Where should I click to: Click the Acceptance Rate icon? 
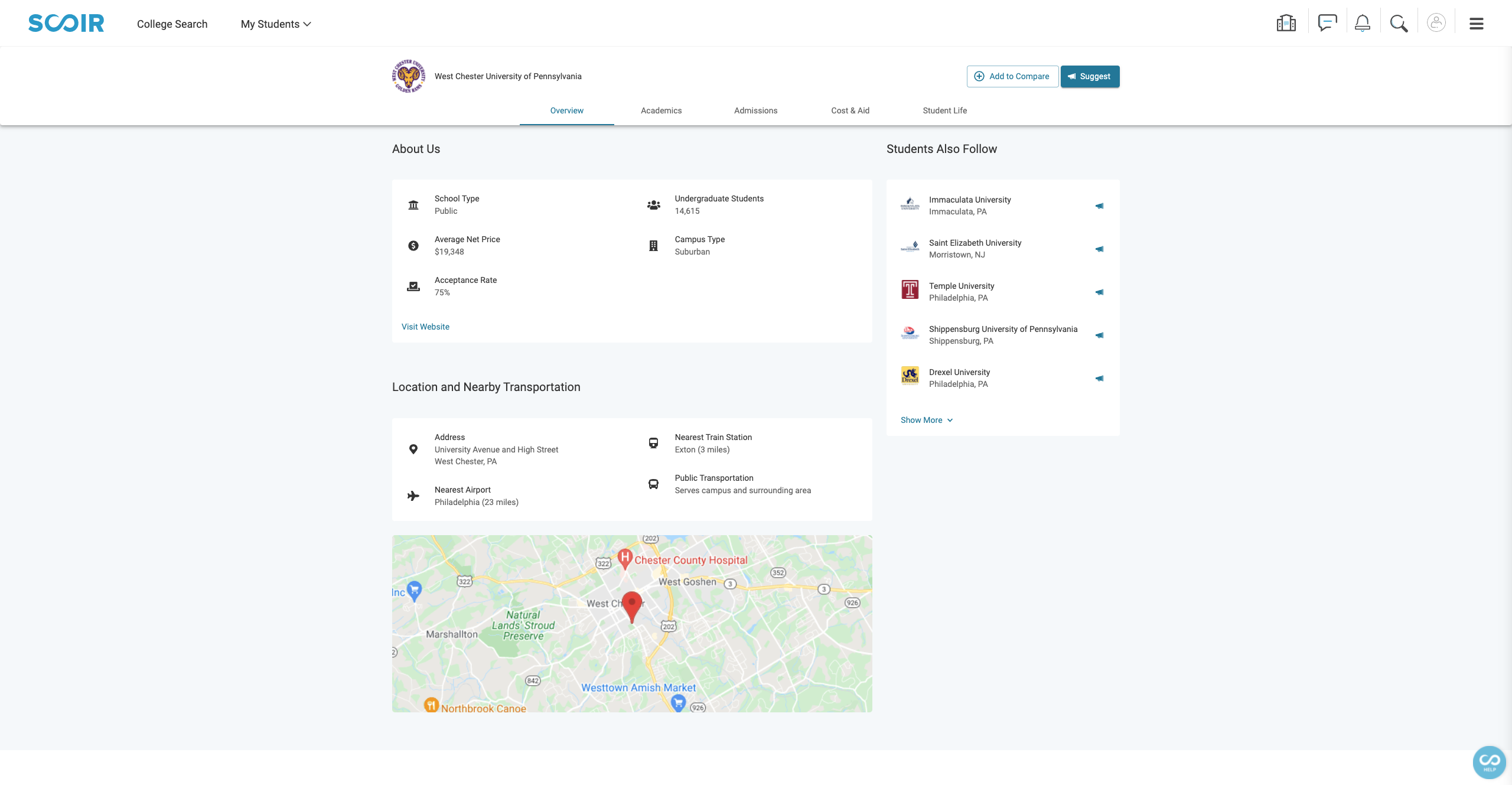413,286
